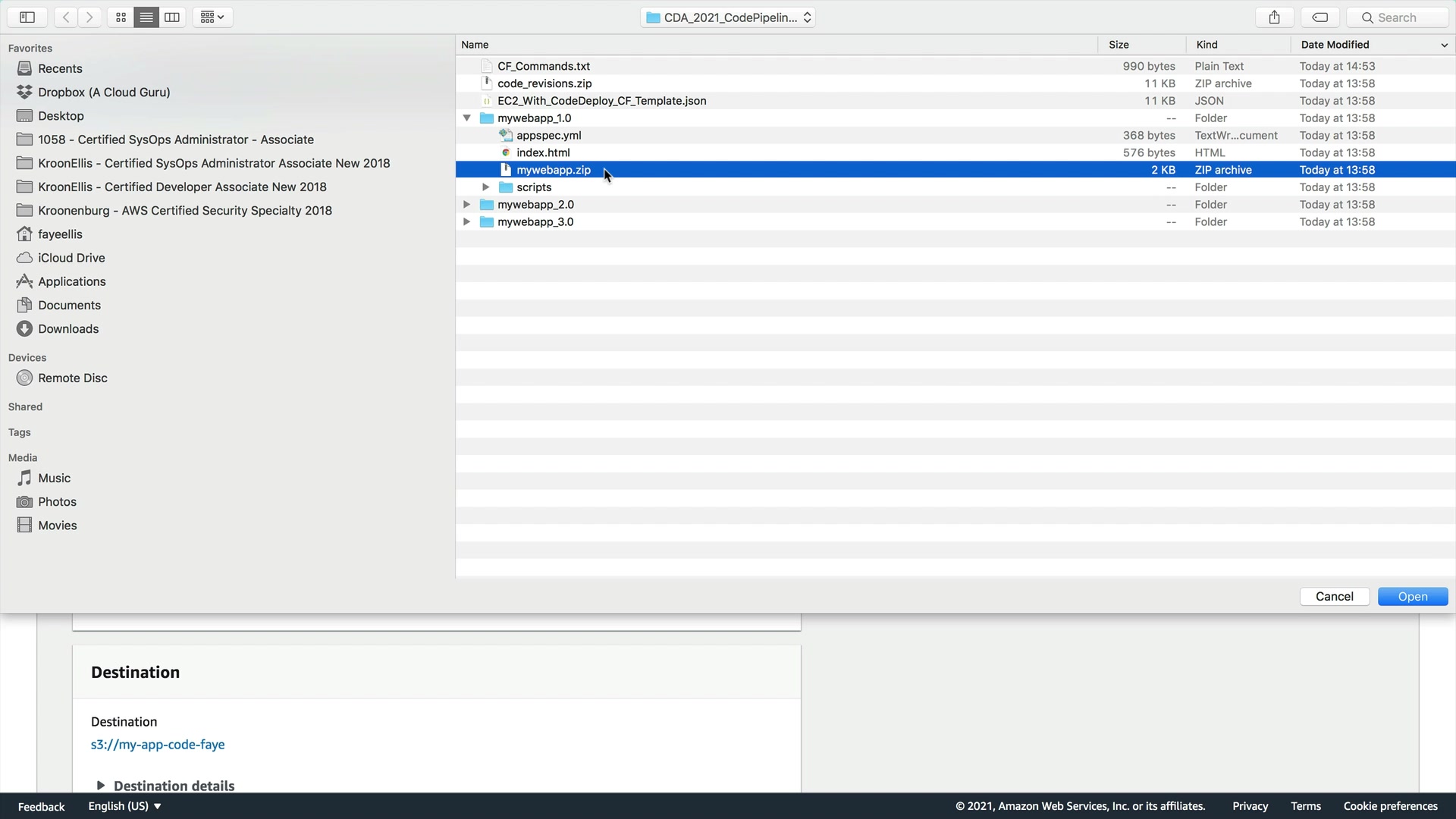The image size is (1456, 819).
Task: Expand the scripts folder
Action: point(486,187)
